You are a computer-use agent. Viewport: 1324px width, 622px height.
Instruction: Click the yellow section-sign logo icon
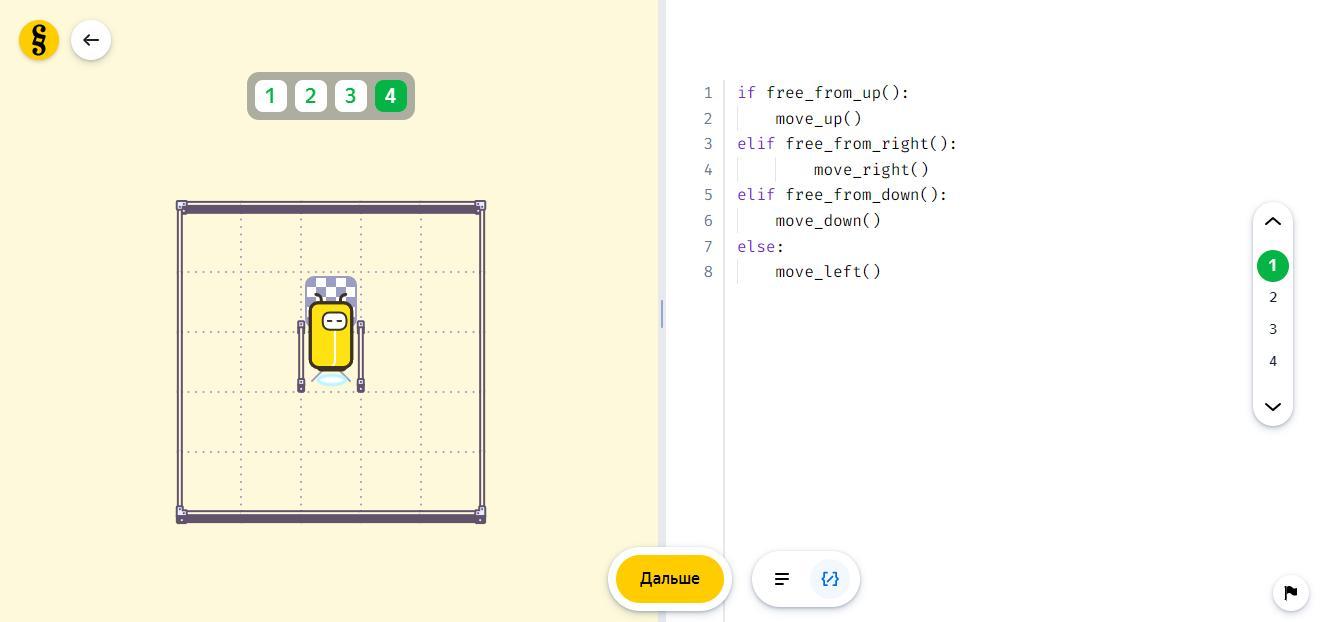(x=39, y=40)
